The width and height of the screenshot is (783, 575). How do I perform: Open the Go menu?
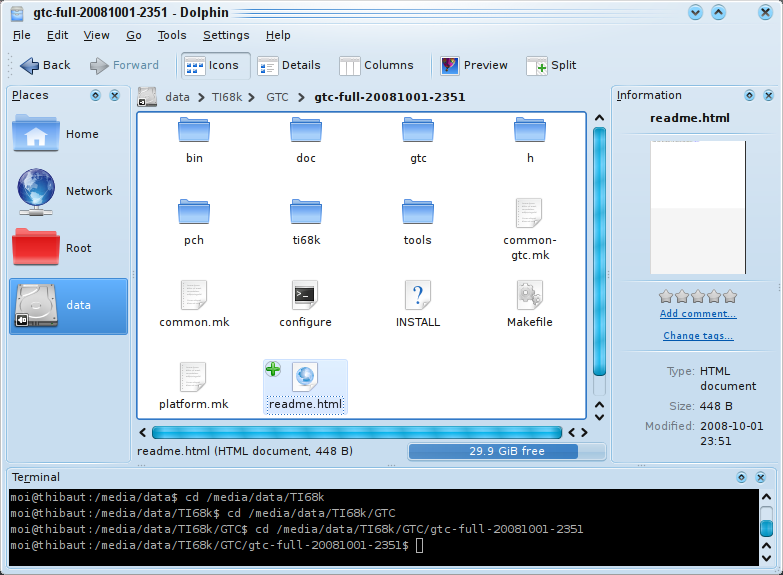(x=134, y=35)
